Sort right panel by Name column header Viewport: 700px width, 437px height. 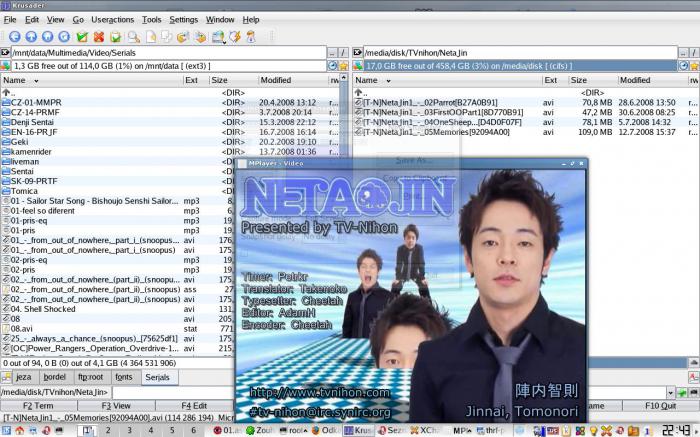(x=447, y=80)
